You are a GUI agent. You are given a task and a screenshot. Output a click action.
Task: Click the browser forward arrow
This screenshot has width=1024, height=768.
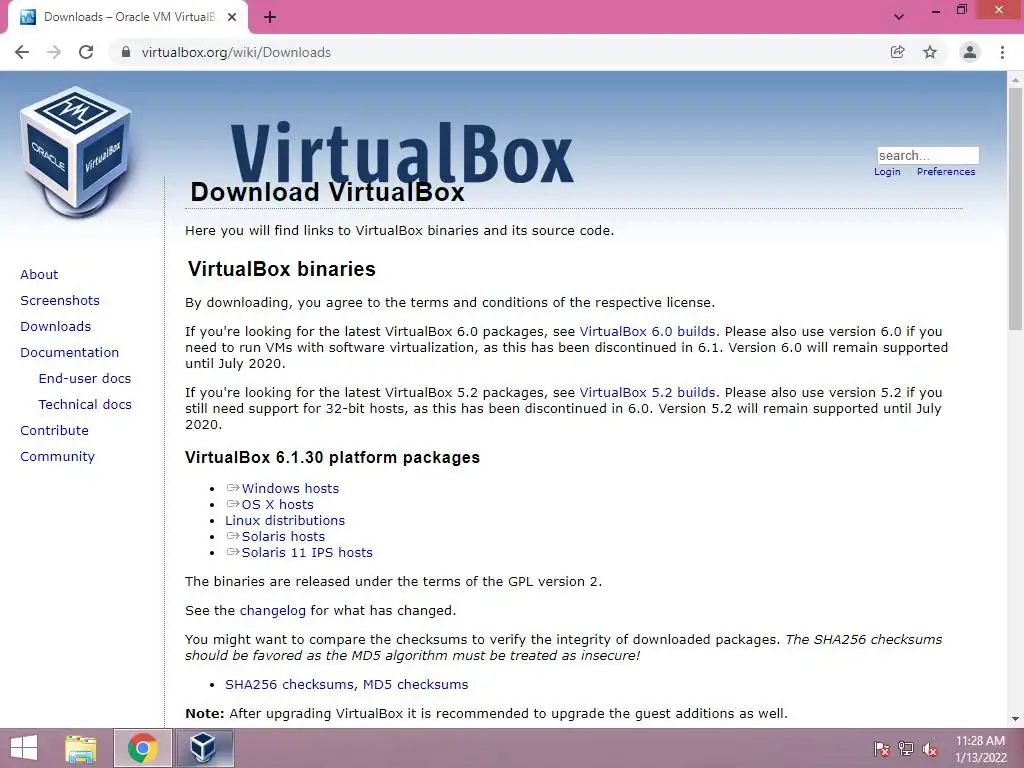click(x=54, y=52)
